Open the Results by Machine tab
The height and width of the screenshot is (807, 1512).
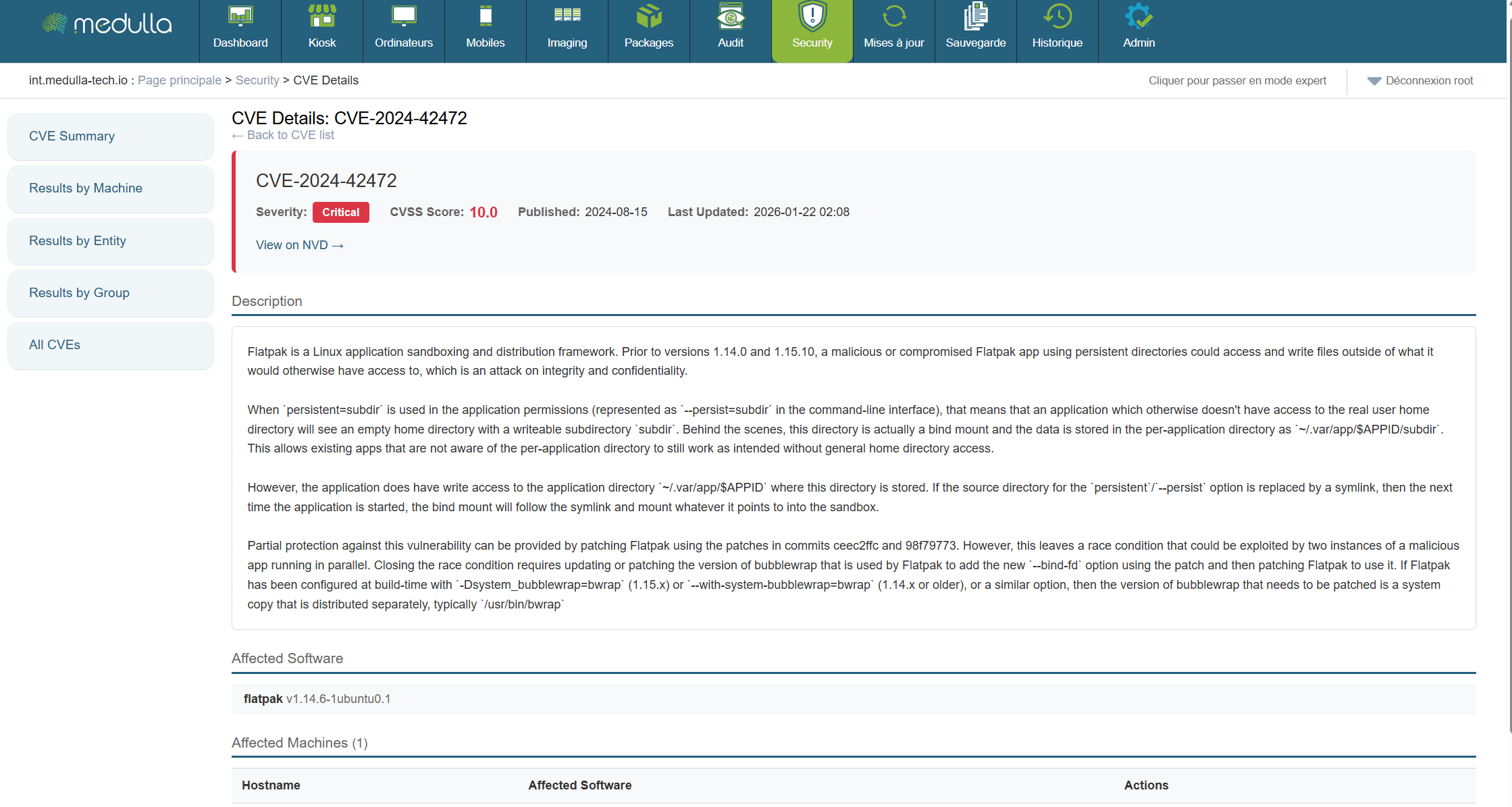(86, 188)
